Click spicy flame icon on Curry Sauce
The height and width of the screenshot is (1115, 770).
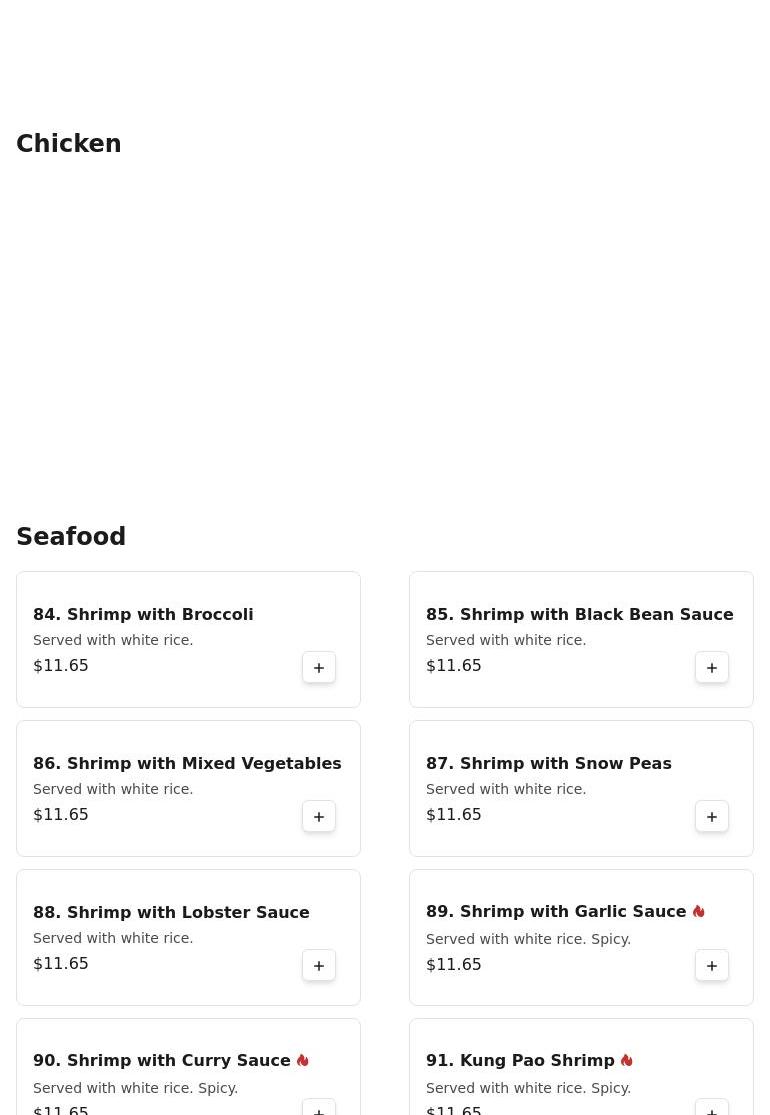click(303, 1061)
